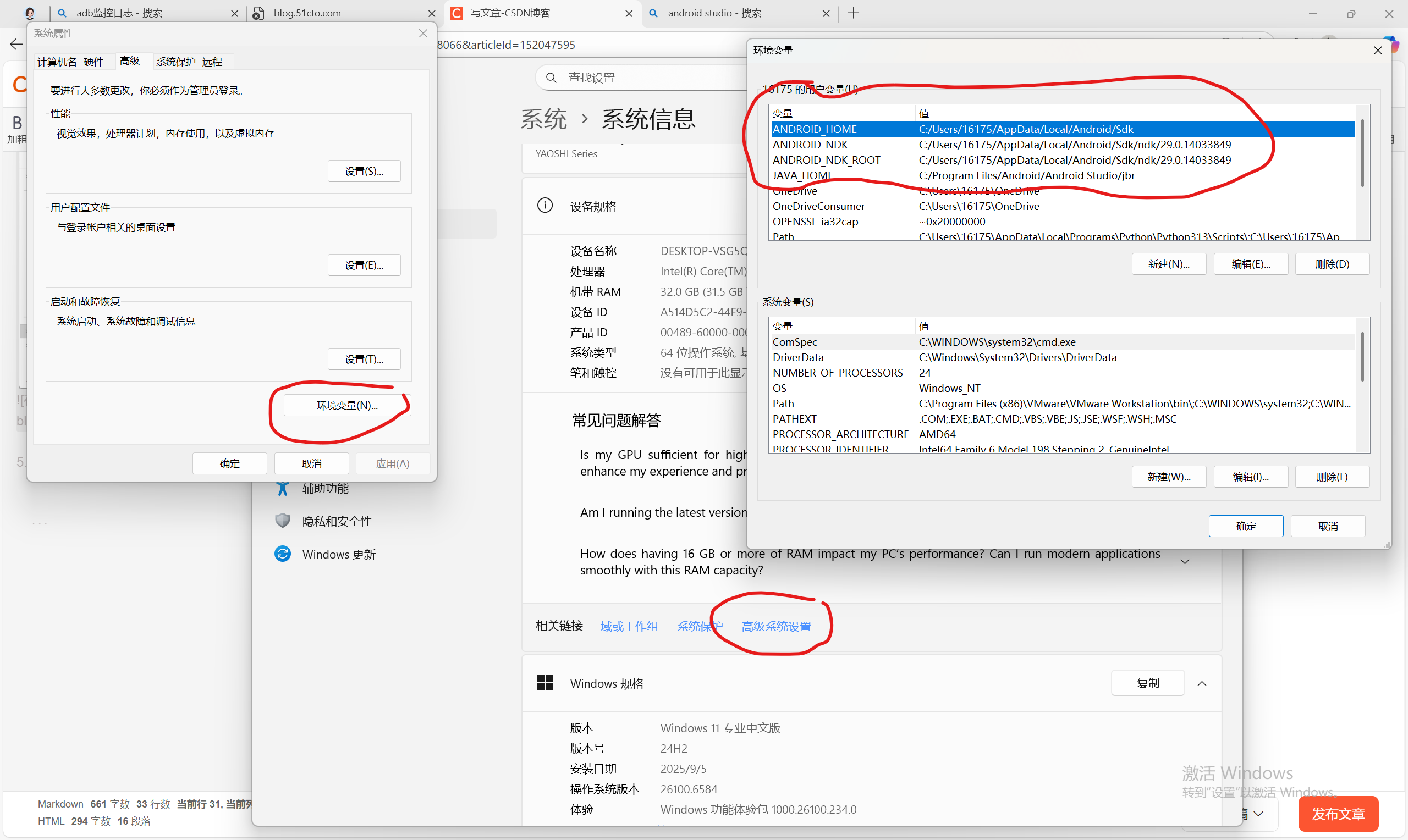Click 设置(S)... under 性能
The height and width of the screenshot is (840, 1408).
coord(364,171)
